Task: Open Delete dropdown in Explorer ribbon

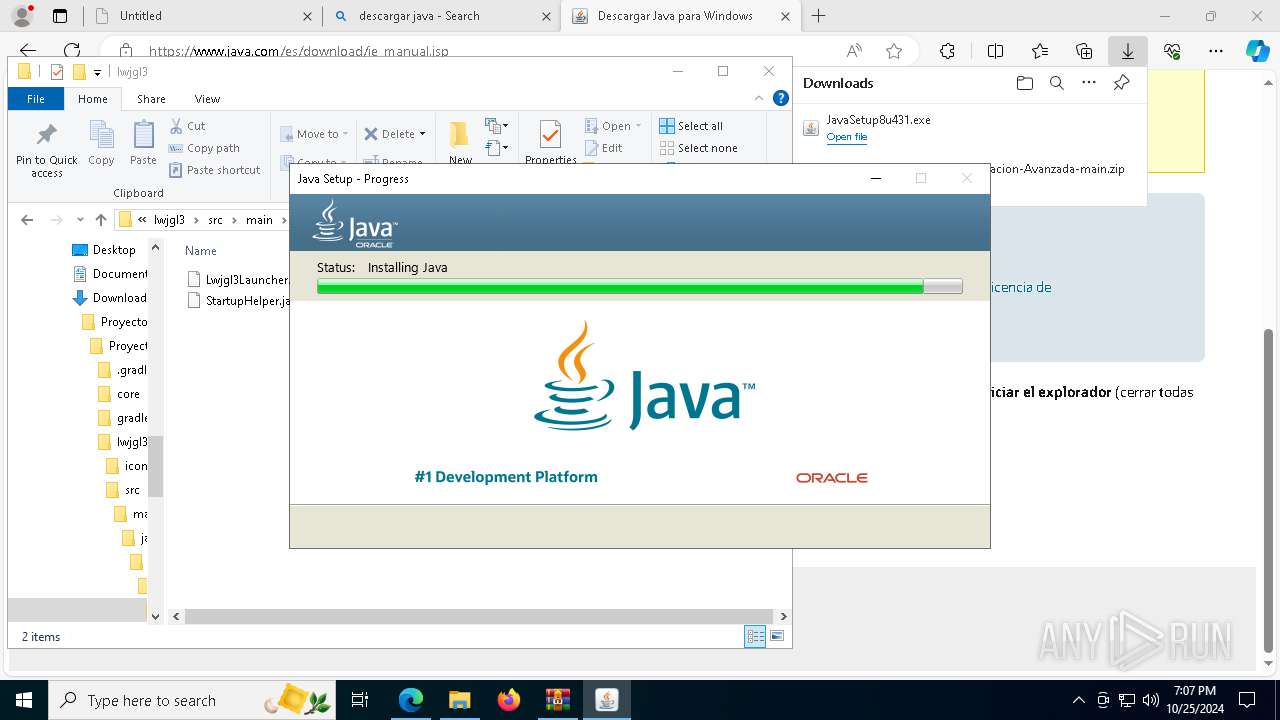Action: (395, 134)
